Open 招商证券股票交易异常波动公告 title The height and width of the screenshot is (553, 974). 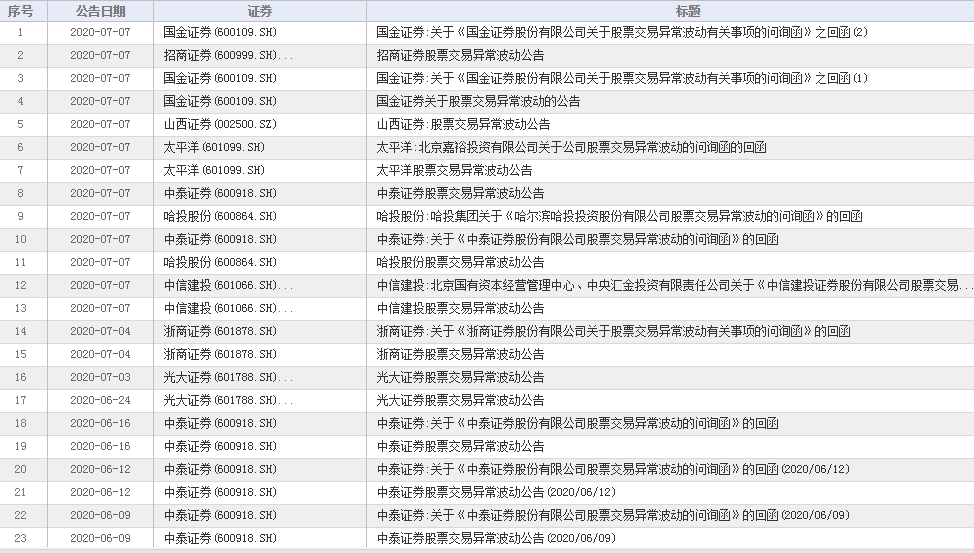460,55
